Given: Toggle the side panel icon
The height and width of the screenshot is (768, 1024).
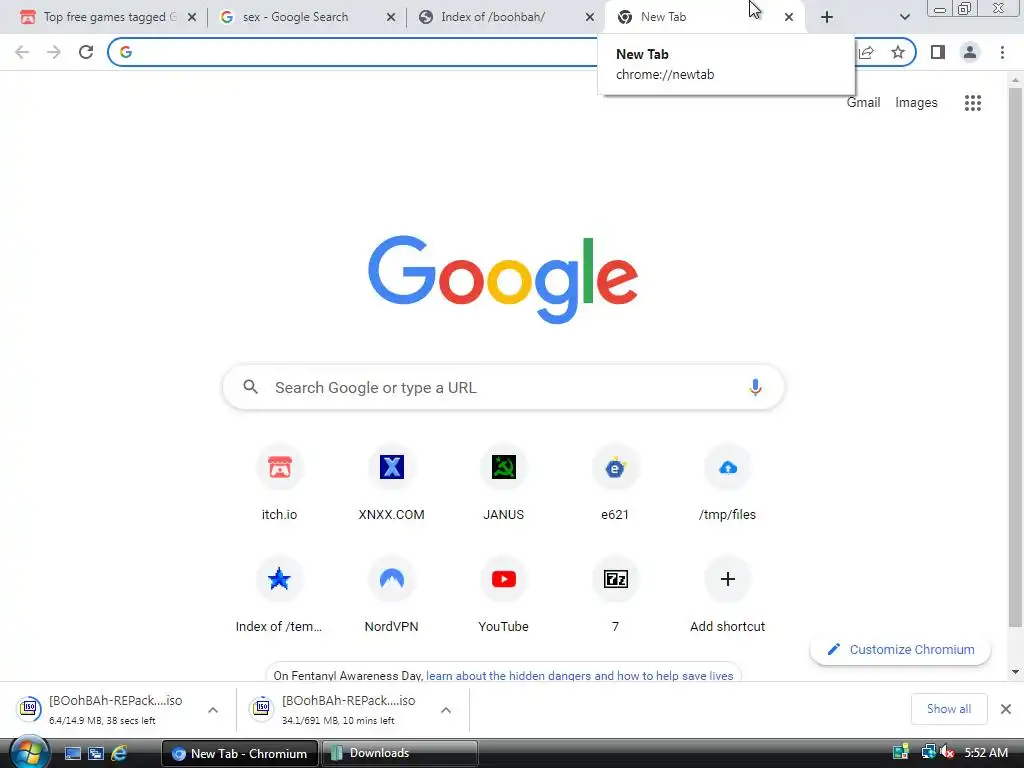Looking at the screenshot, I should pyautogui.click(x=938, y=52).
